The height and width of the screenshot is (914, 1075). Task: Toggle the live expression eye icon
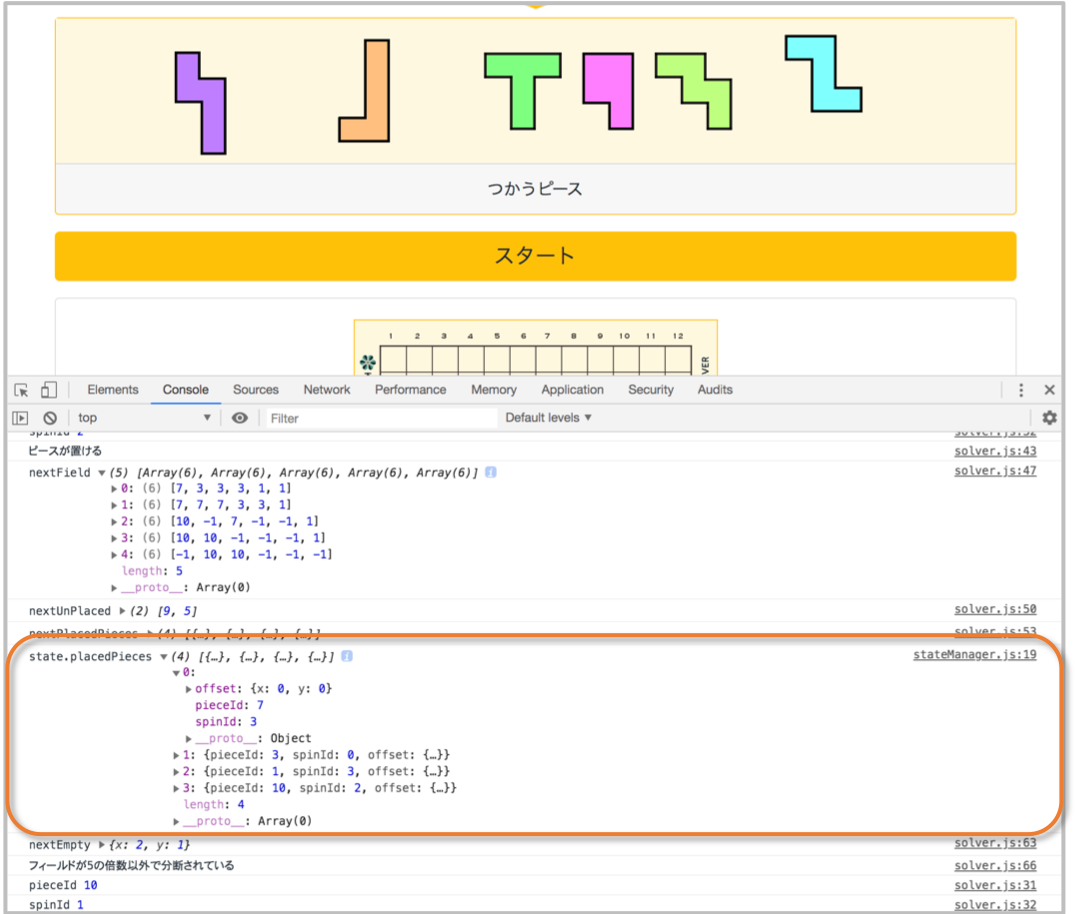point(239,418)
